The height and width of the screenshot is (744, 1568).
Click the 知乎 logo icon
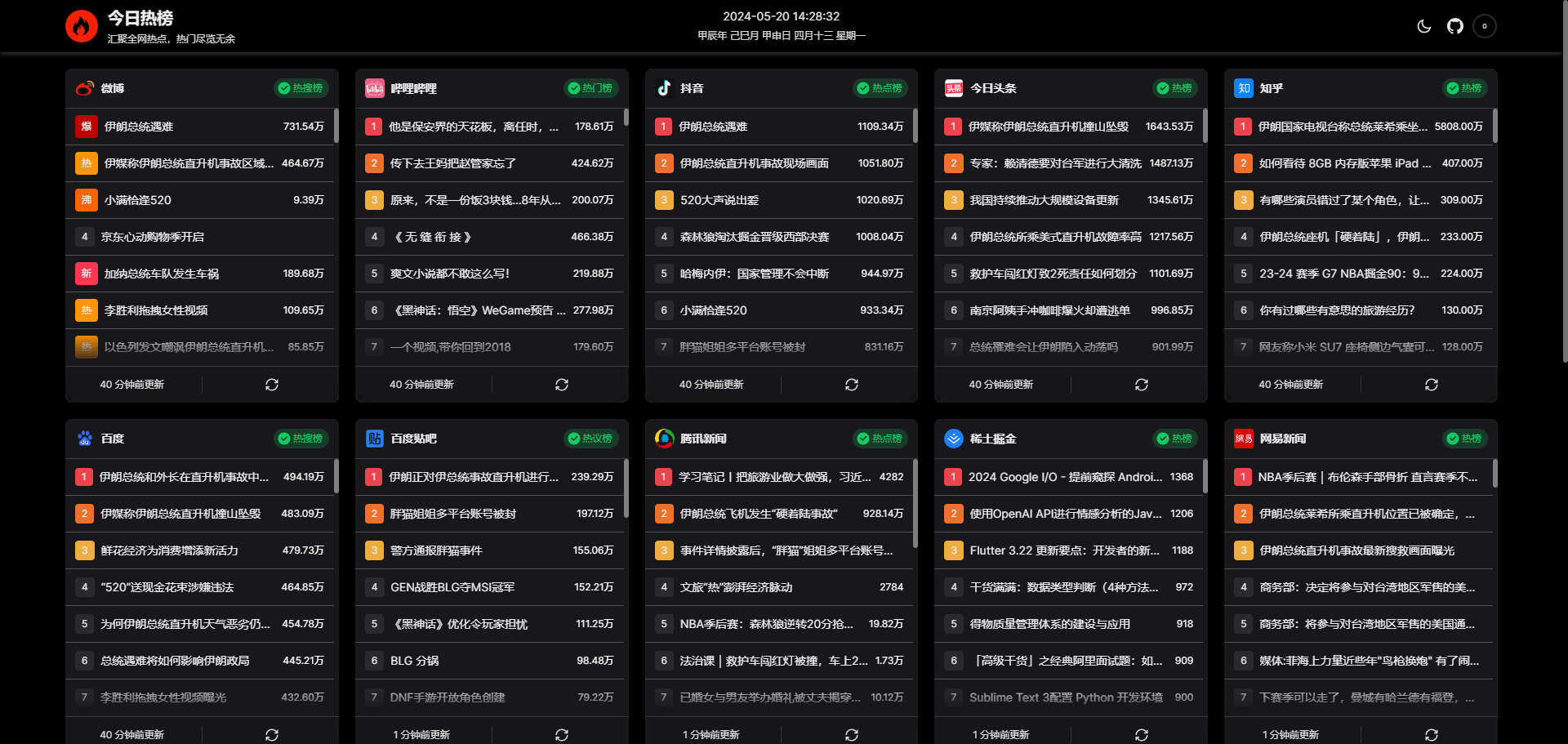coord(1244,88)
